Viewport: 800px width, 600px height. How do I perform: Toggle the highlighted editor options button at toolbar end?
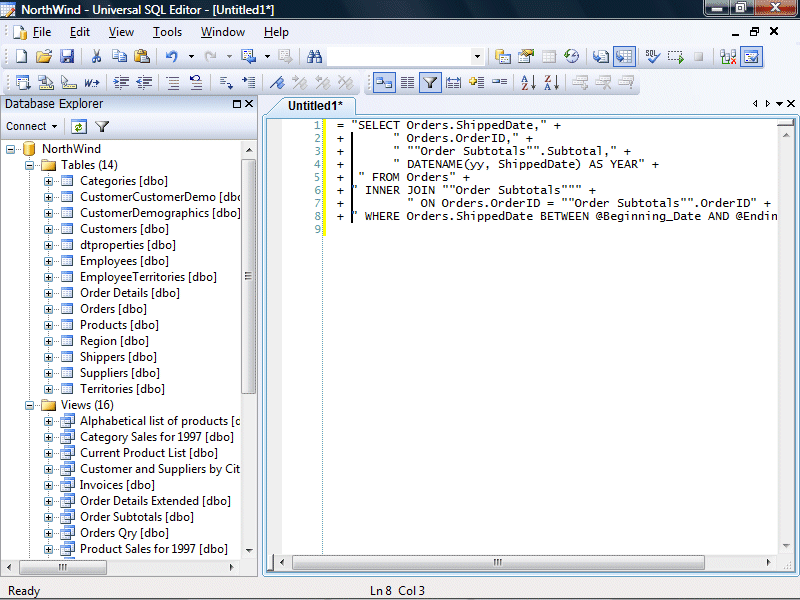pos(752,56)
